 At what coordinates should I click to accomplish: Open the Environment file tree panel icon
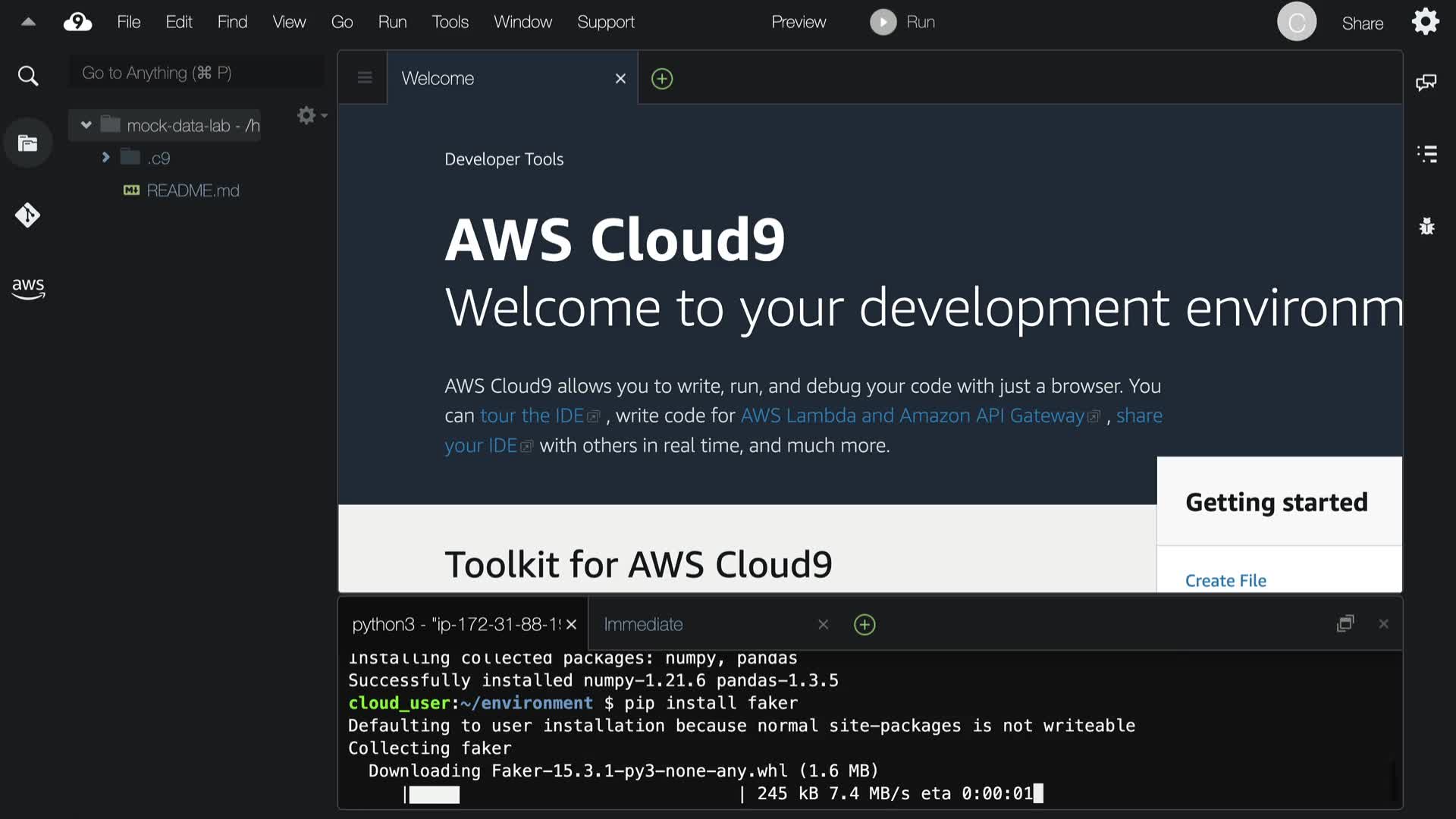28,143
